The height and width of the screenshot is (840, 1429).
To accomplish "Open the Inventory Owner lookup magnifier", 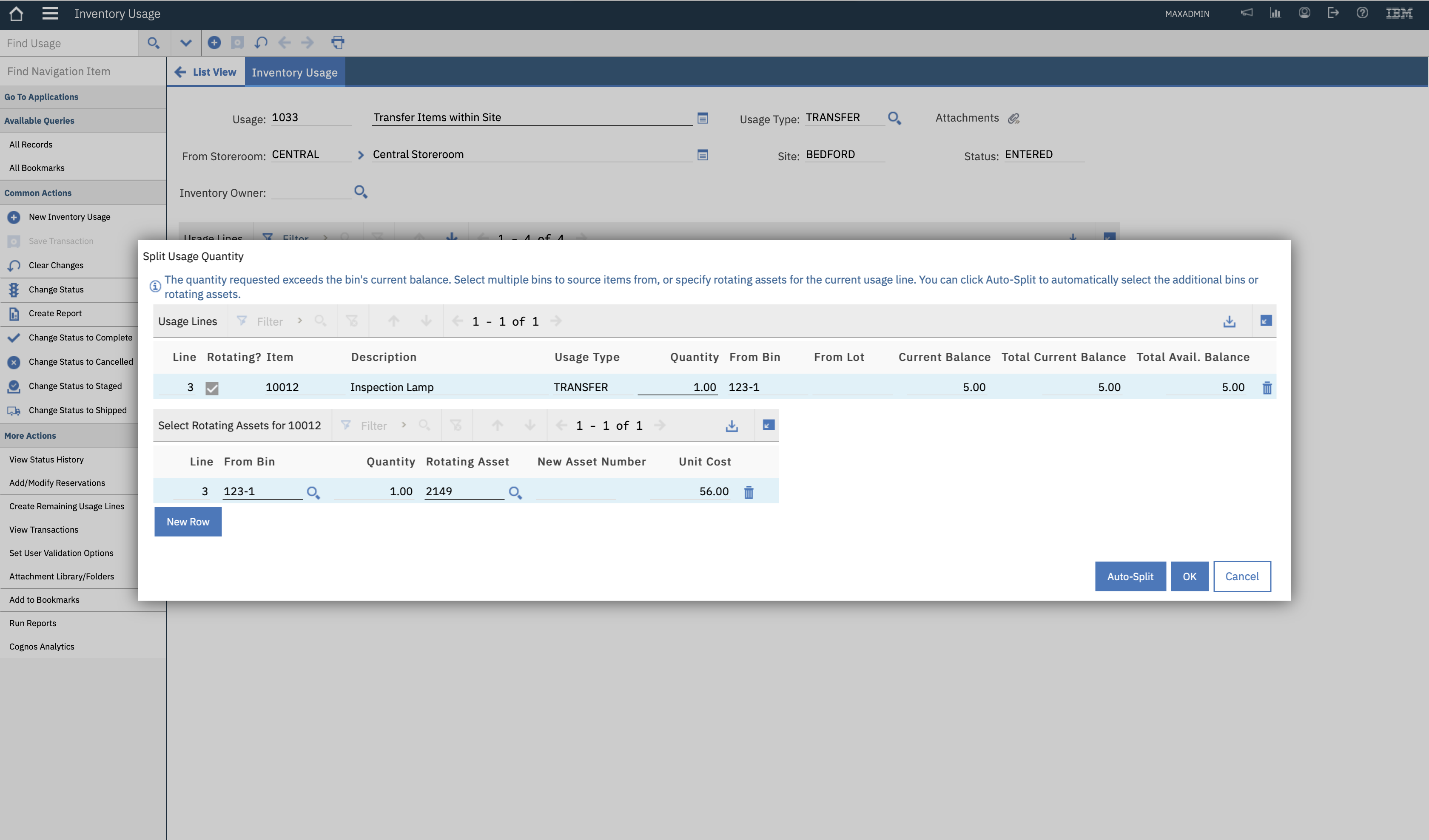I will click(361, 192).
